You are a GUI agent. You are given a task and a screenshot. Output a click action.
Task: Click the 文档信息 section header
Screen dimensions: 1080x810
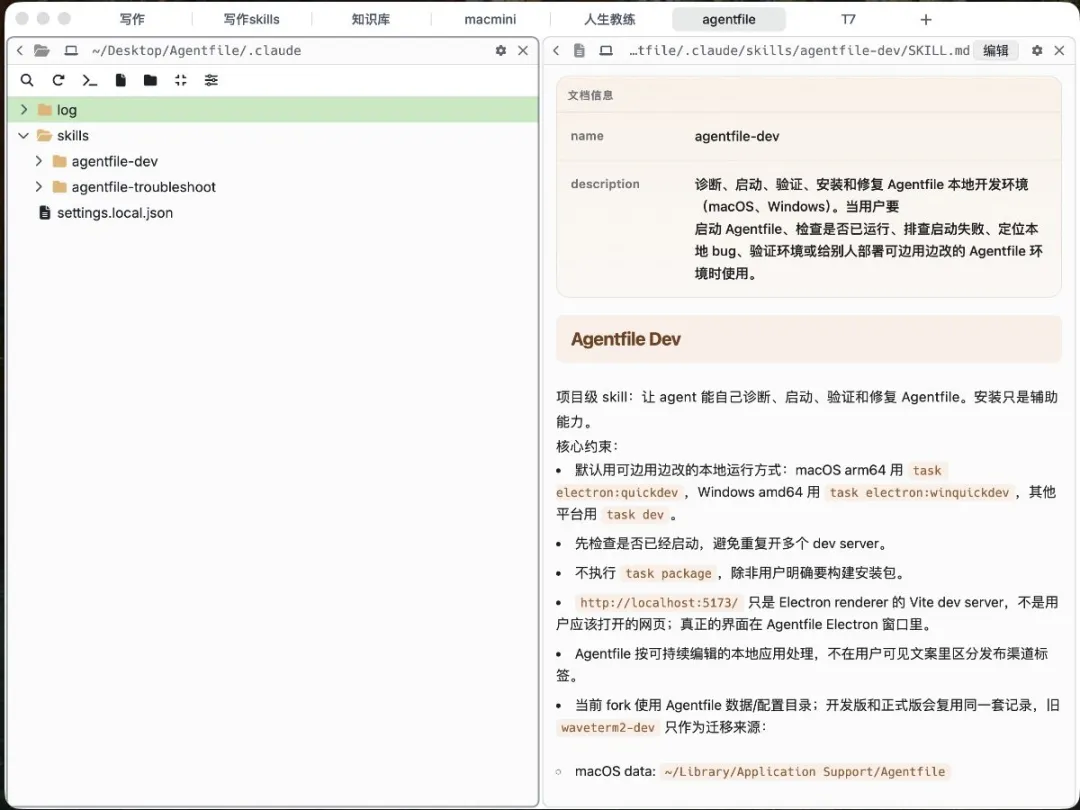coord(590,95)
